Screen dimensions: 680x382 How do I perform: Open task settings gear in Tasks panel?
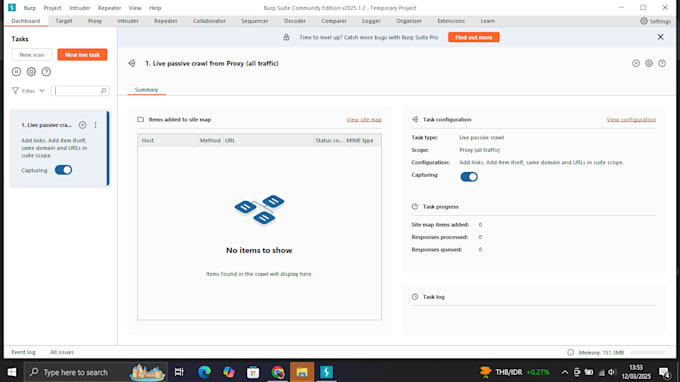tap(31, 72)
